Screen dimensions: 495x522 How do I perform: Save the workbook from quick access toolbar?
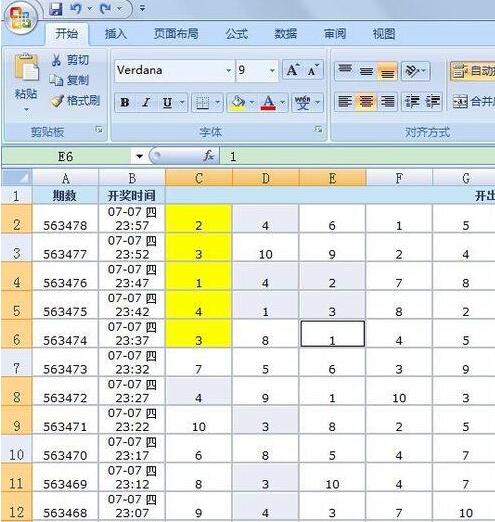pyautogui.click(x=56, y=9)
